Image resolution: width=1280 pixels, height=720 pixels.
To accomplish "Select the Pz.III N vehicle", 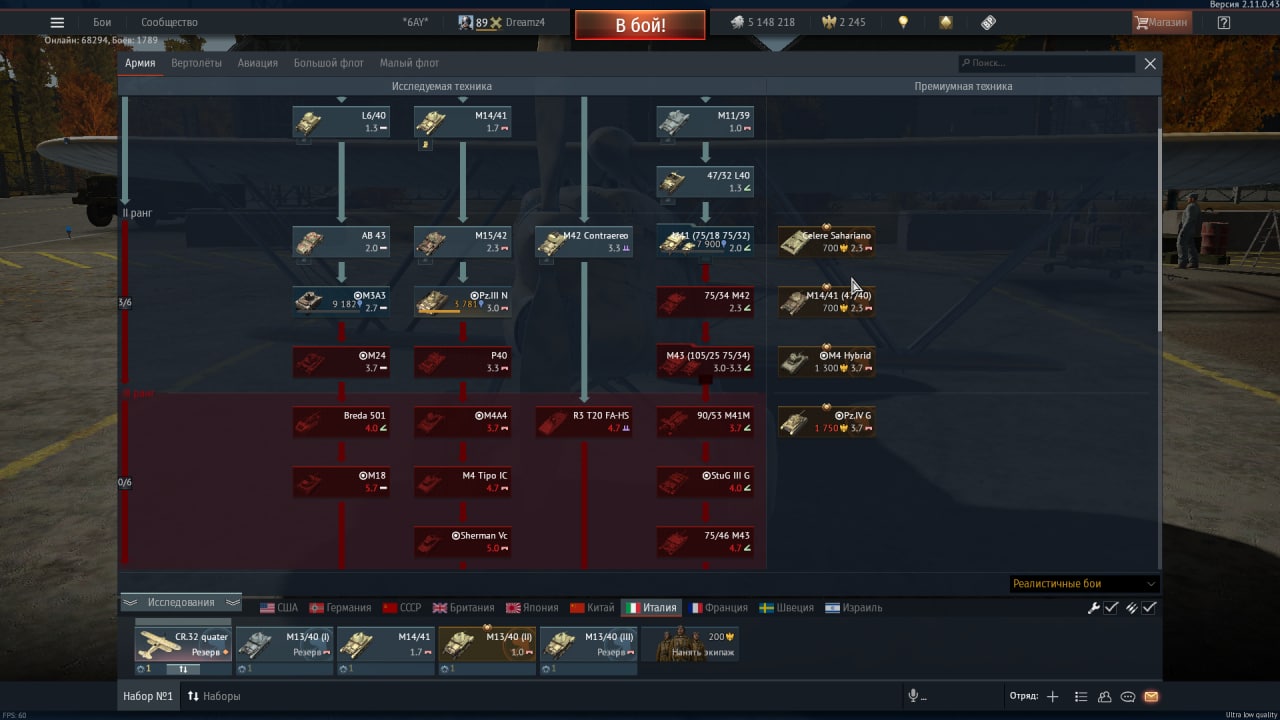I will [463, 302].
